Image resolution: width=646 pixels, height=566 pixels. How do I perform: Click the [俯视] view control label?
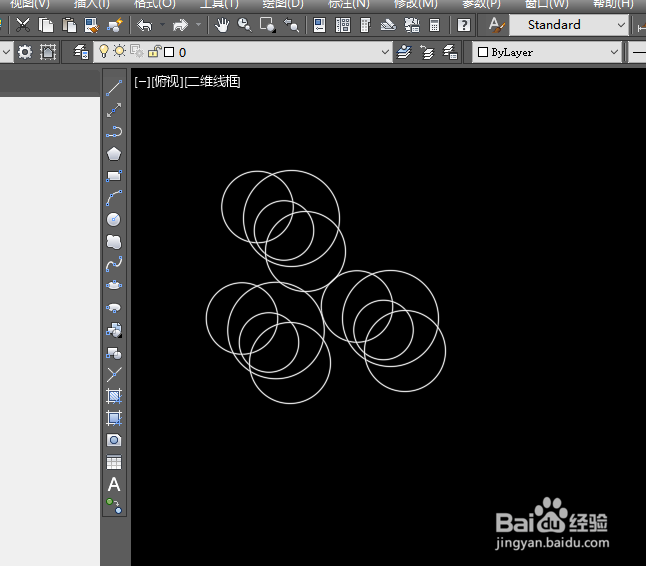[x=167, y=82]
